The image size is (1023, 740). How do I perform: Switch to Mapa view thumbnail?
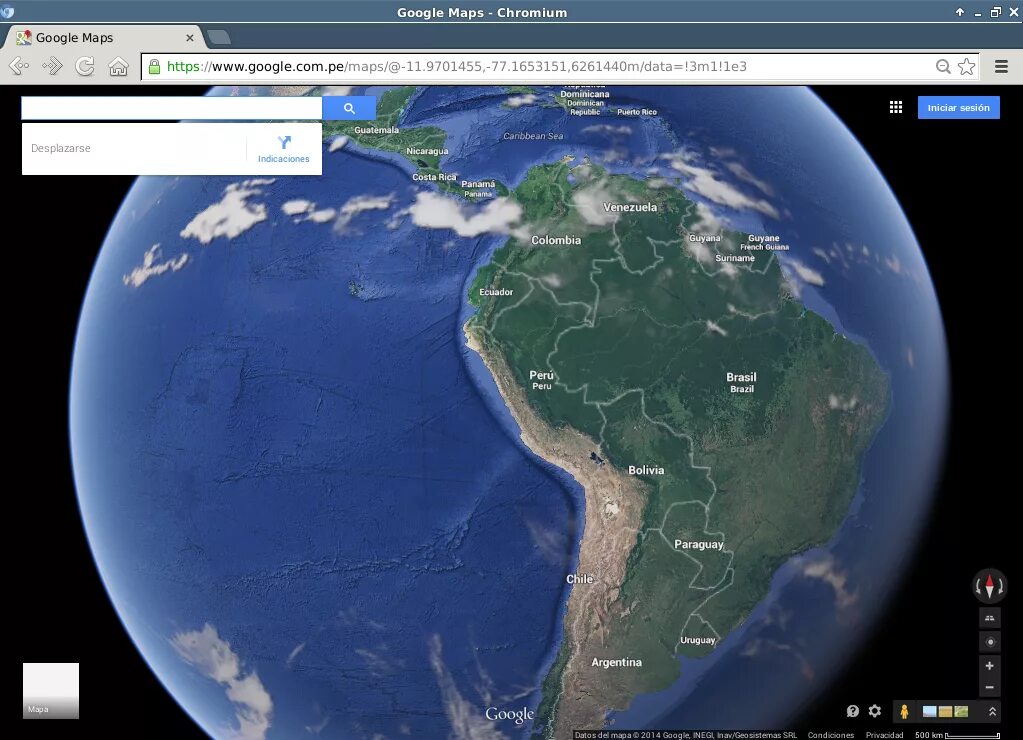click(51, 690)
